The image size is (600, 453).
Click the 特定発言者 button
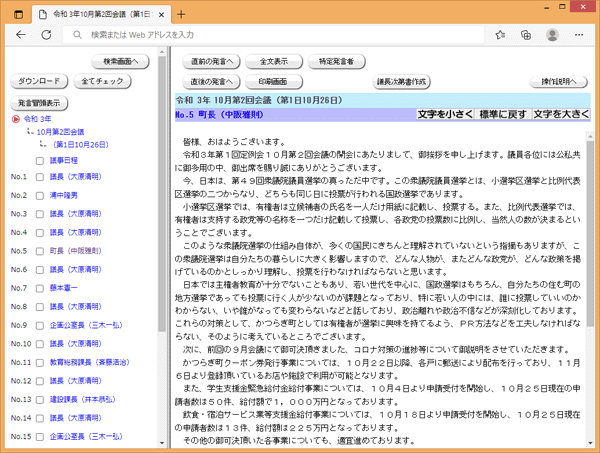pyautogui.click(x=337, y=61)
